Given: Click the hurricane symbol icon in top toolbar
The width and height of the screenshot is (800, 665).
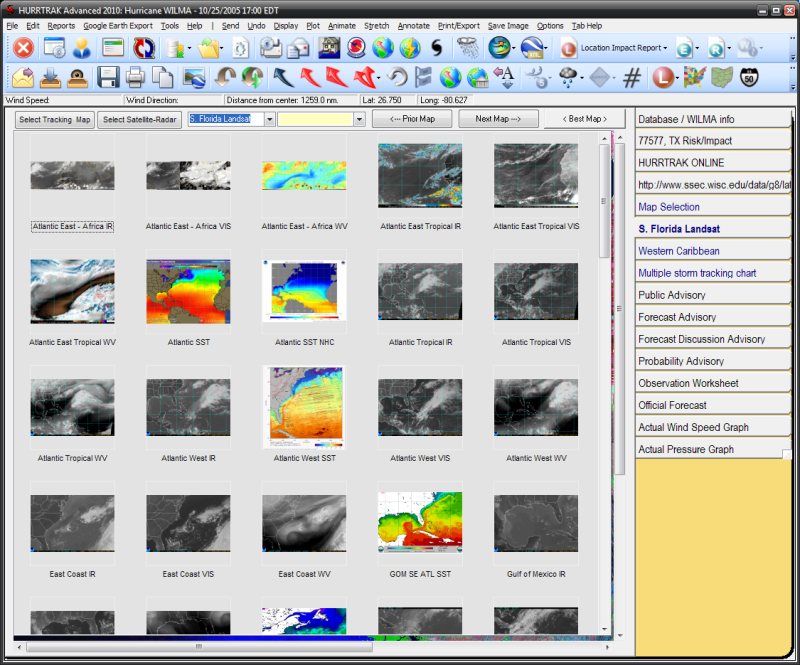Looking at the screenshot, I should [x=437, y=48].
